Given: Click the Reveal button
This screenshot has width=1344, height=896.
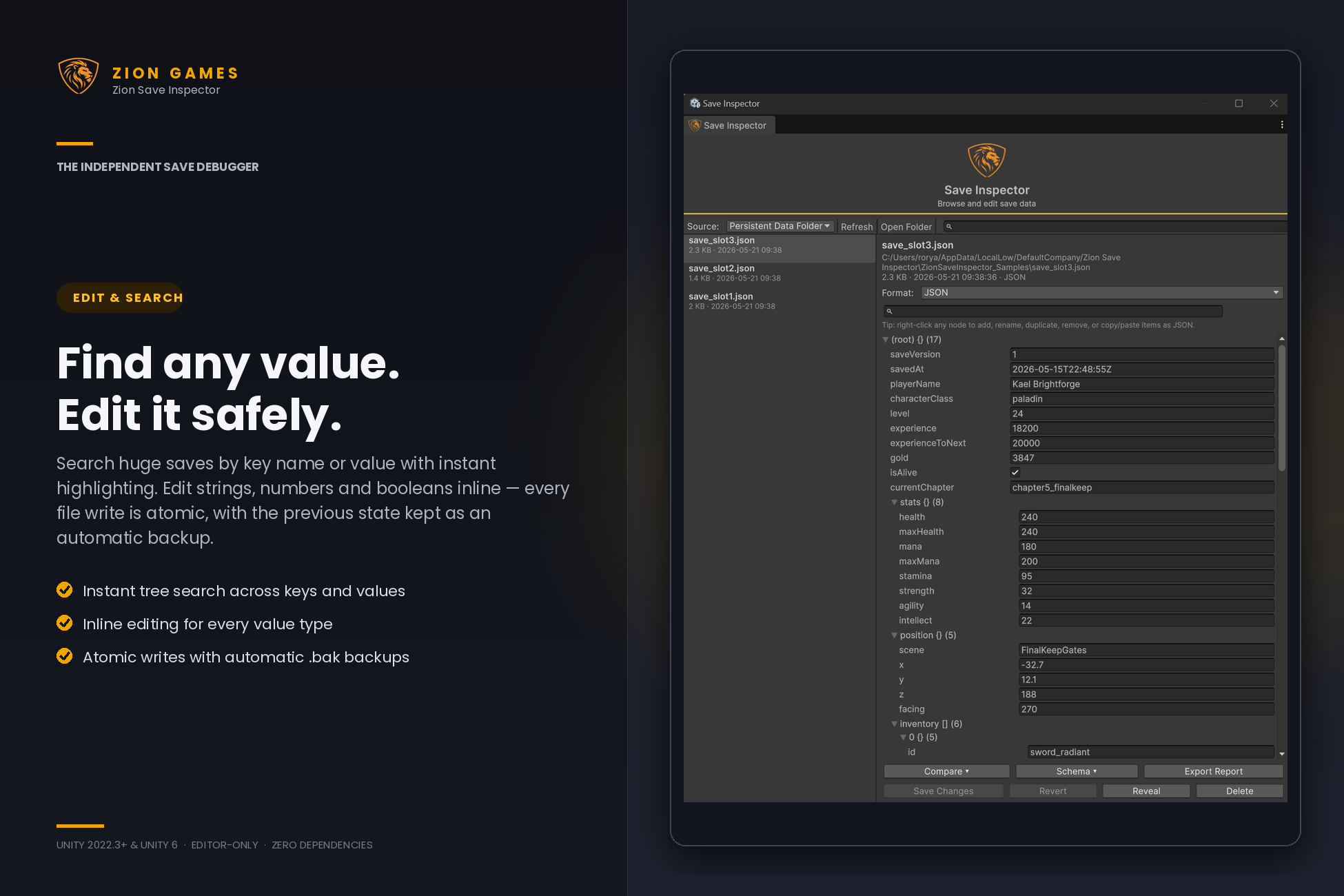Looking at the screenshot, I should click(x=1146, y=791).
